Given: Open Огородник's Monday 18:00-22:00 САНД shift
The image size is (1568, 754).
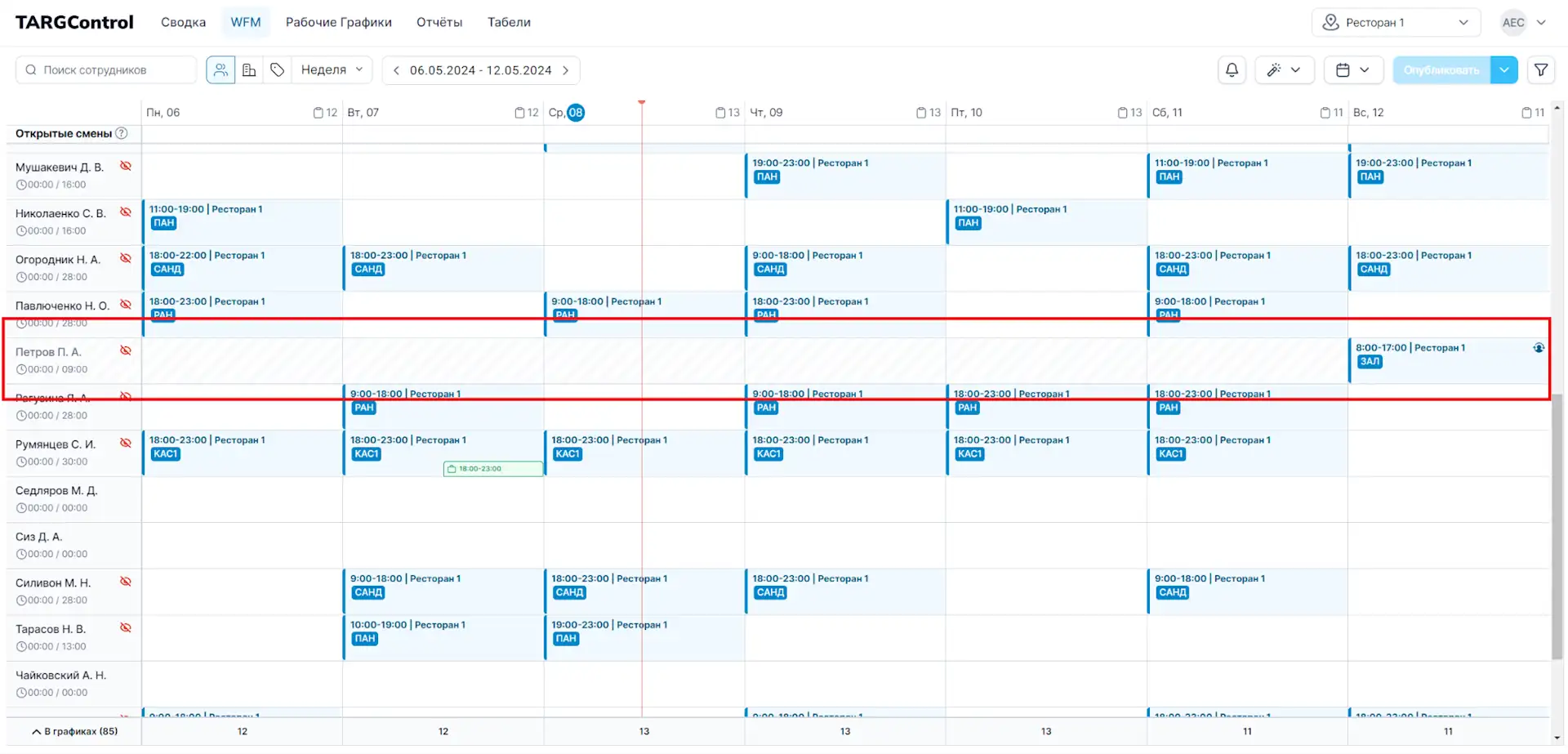Looking at the screenshot, I should pyautogui.click(x=242, y=269).
